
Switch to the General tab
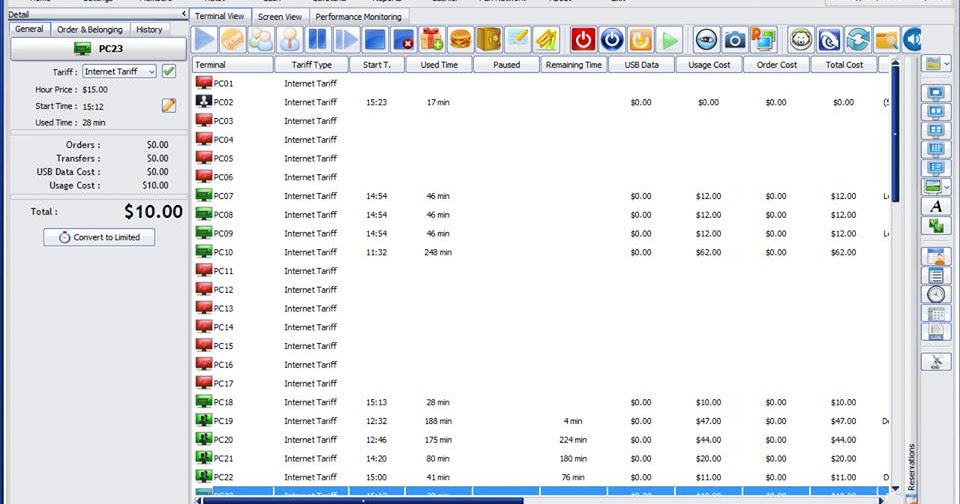29,29
